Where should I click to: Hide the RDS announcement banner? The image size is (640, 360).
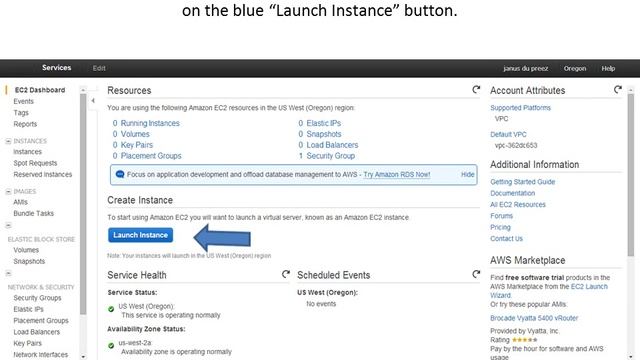[x=467, y=175]
